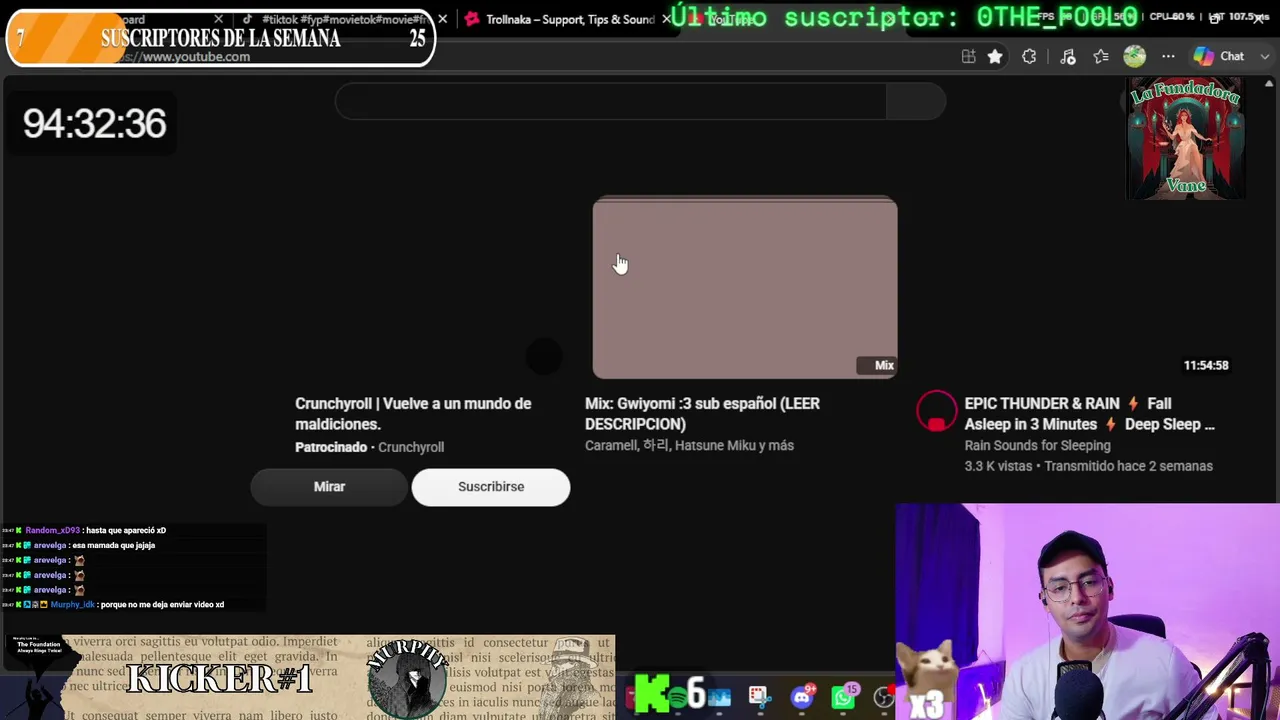
Task: Click the 'Patrocinado · Crunchyroll' label
Action: click(369, 447)
